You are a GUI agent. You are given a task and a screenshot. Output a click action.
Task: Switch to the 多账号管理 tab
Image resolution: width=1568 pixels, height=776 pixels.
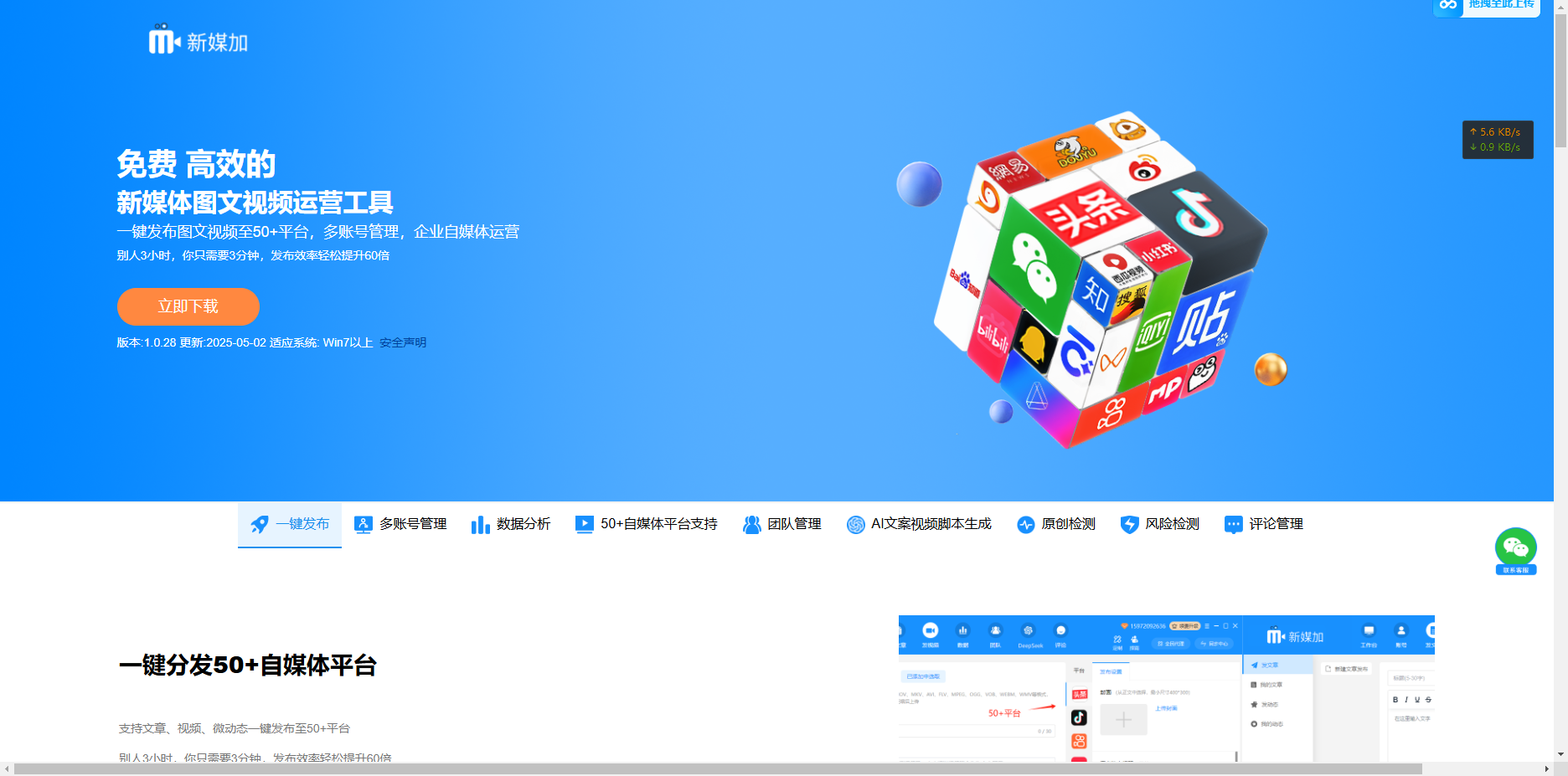[x=400, y=524]
